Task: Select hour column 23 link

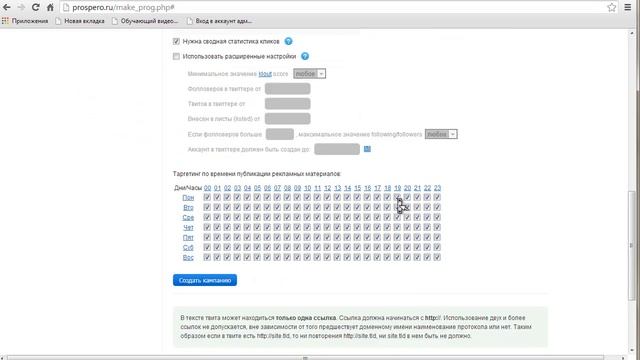Action: 437,188
